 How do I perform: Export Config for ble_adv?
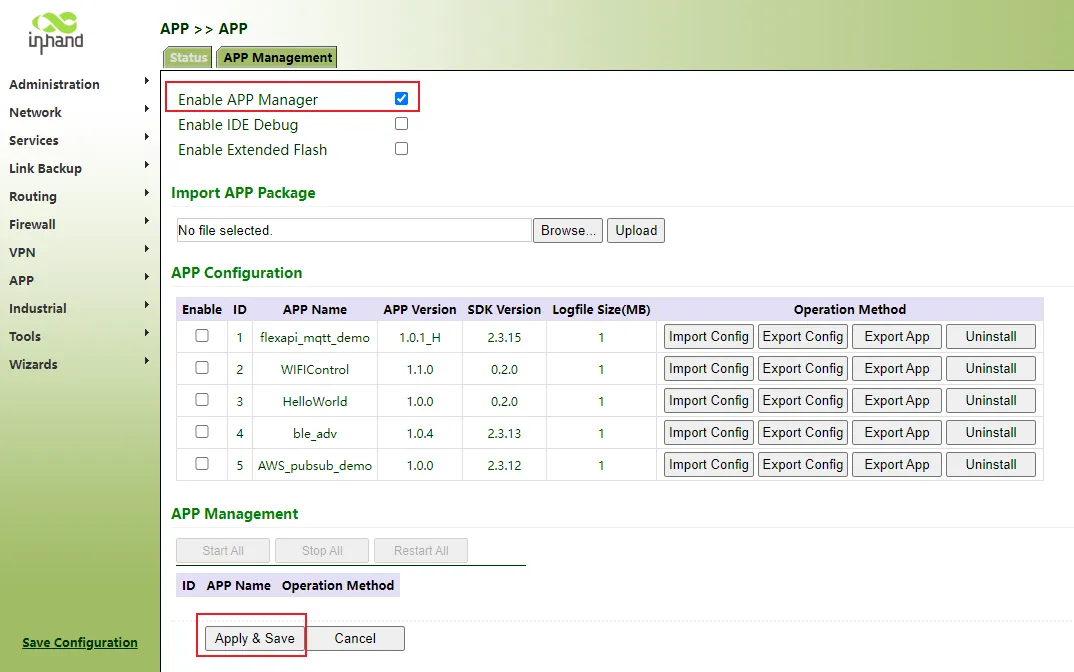pyautogui.click(x=803, y=432)
